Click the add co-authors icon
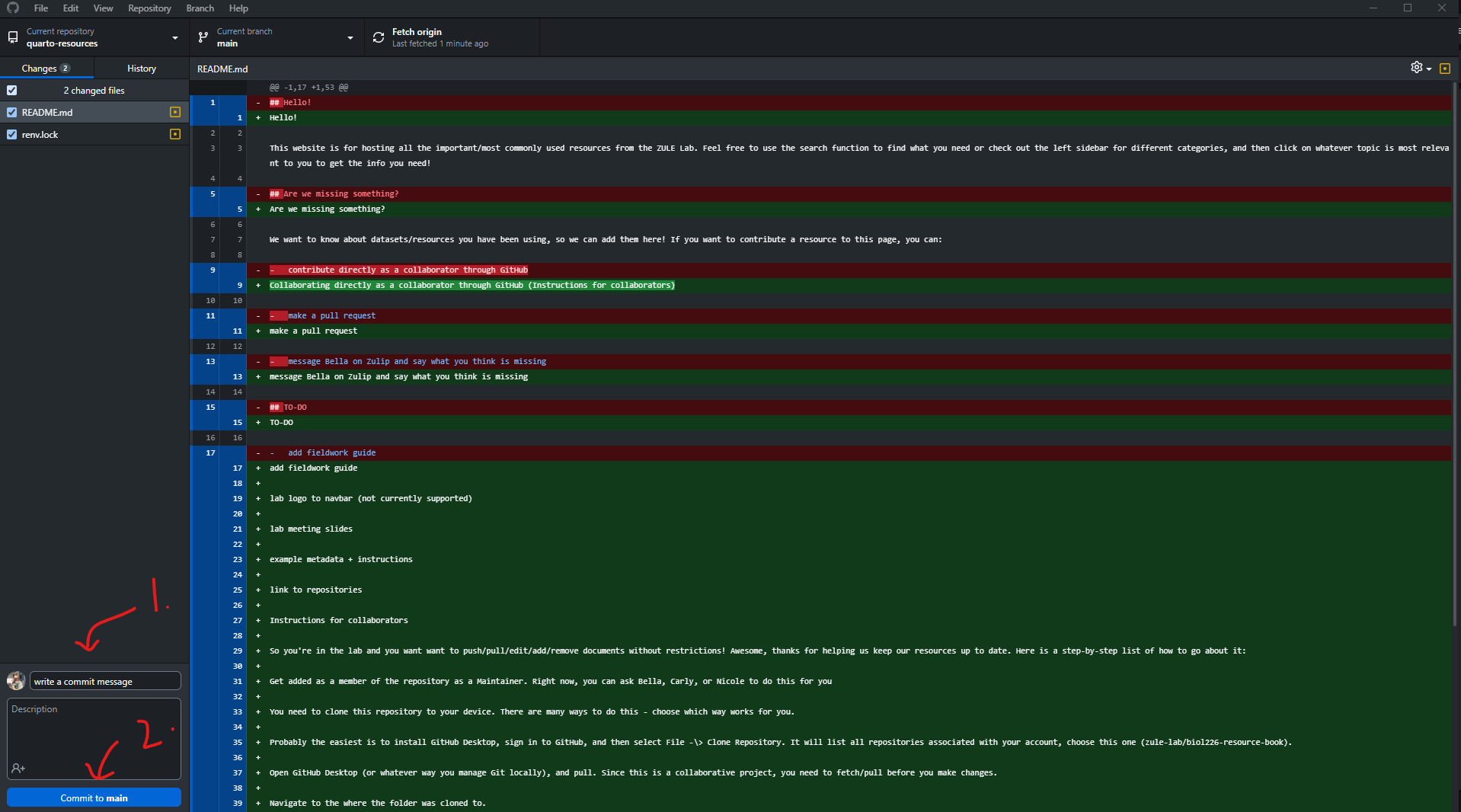 tap(18, 769)
